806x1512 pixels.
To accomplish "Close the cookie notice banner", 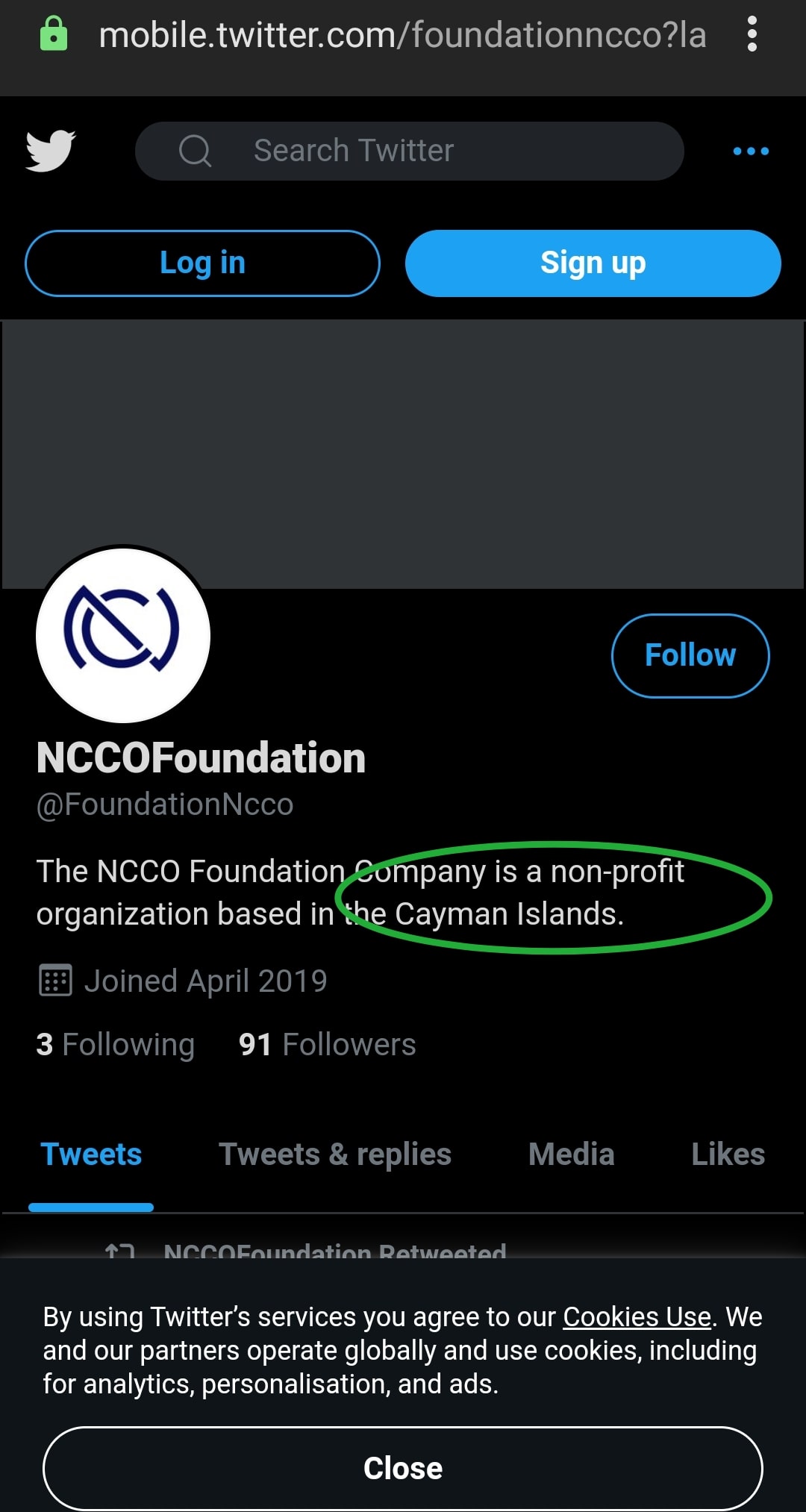I will [403, 1468].
